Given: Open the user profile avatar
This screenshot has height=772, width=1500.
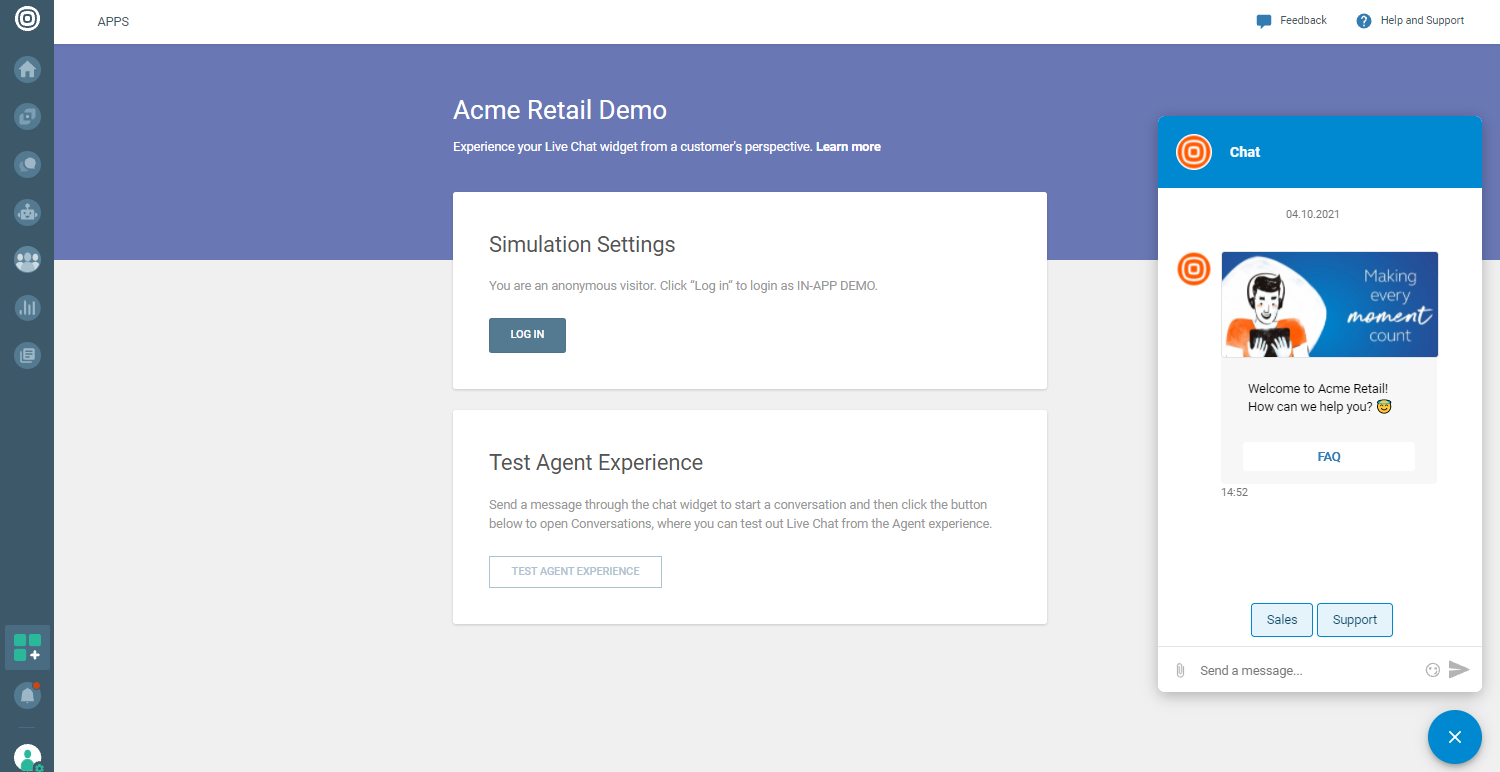Looking at the screenshot, I should [28, 758].
